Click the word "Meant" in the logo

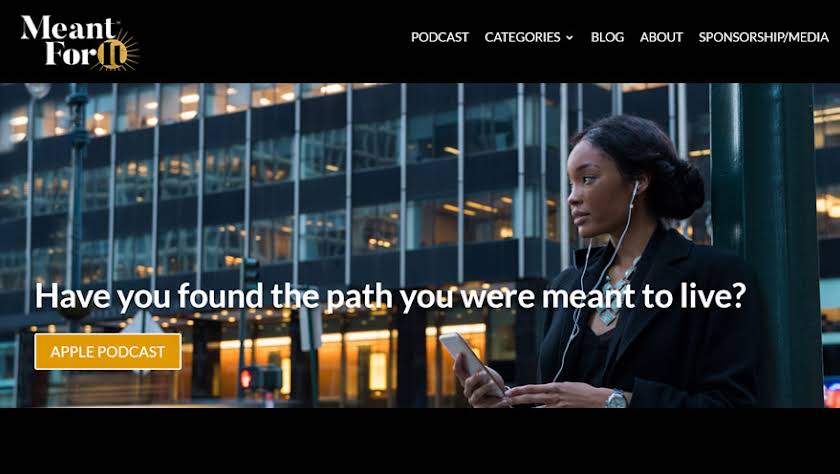(x=69, y=28)
